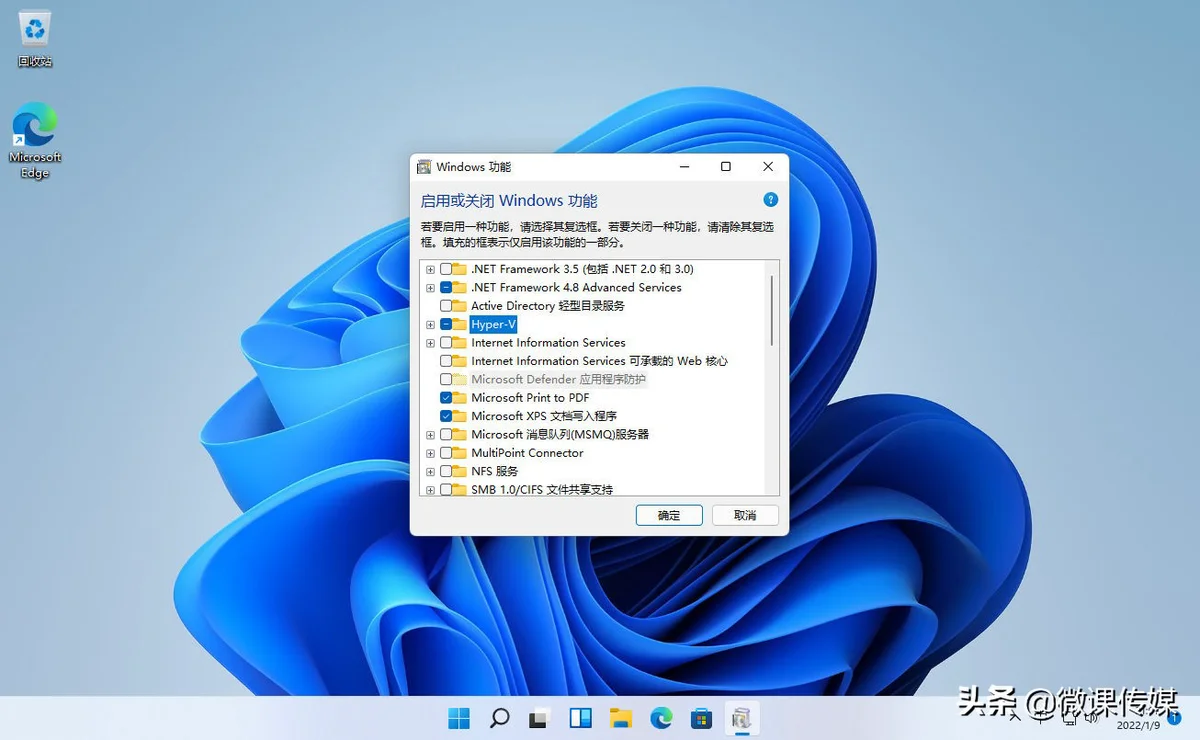Viewport: 1200px width, 740px height.
Task: Click the folder icon beside SMB 1.0/CIFS
Action: pos(460,490)
